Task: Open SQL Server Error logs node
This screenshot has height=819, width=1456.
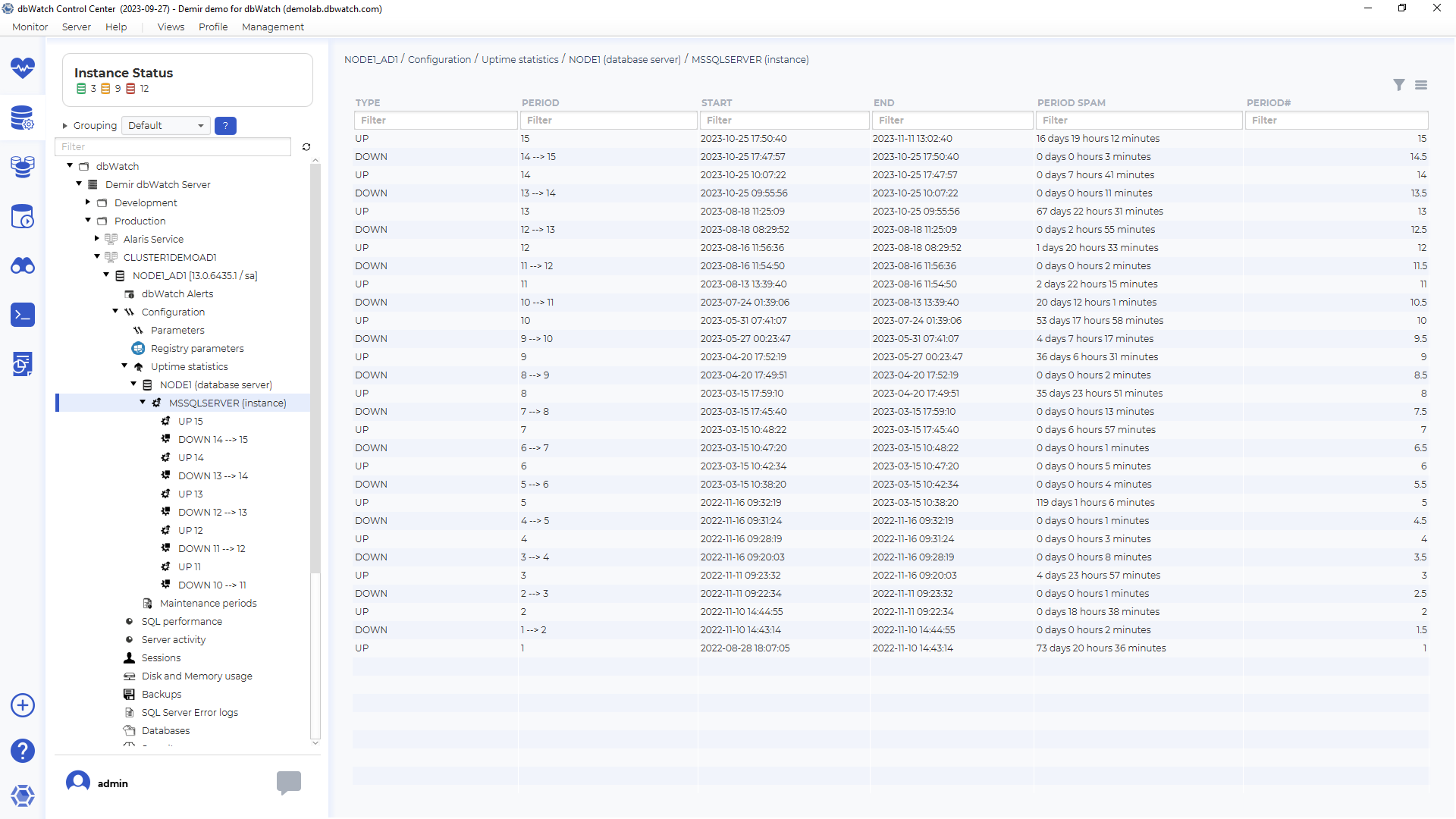Action: click(x=190, y=713)
